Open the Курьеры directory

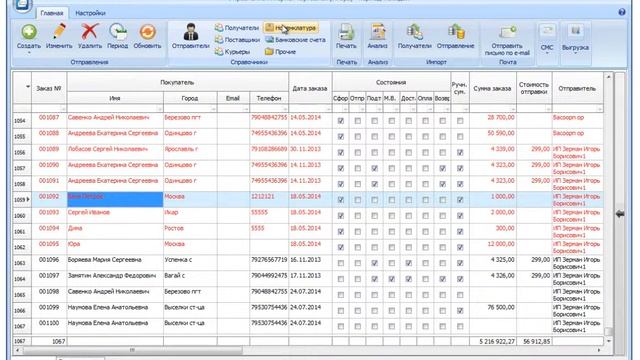point(232,51)
